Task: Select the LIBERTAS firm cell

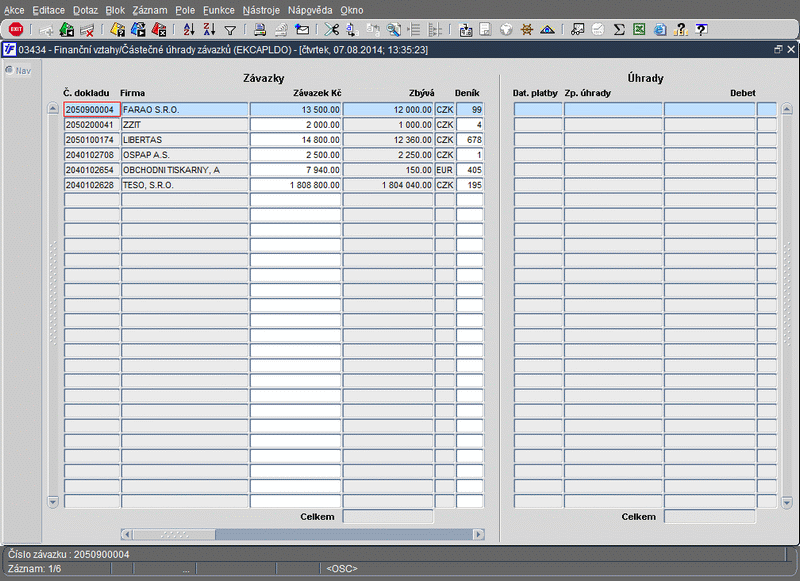Action: (x=185, y=140)
